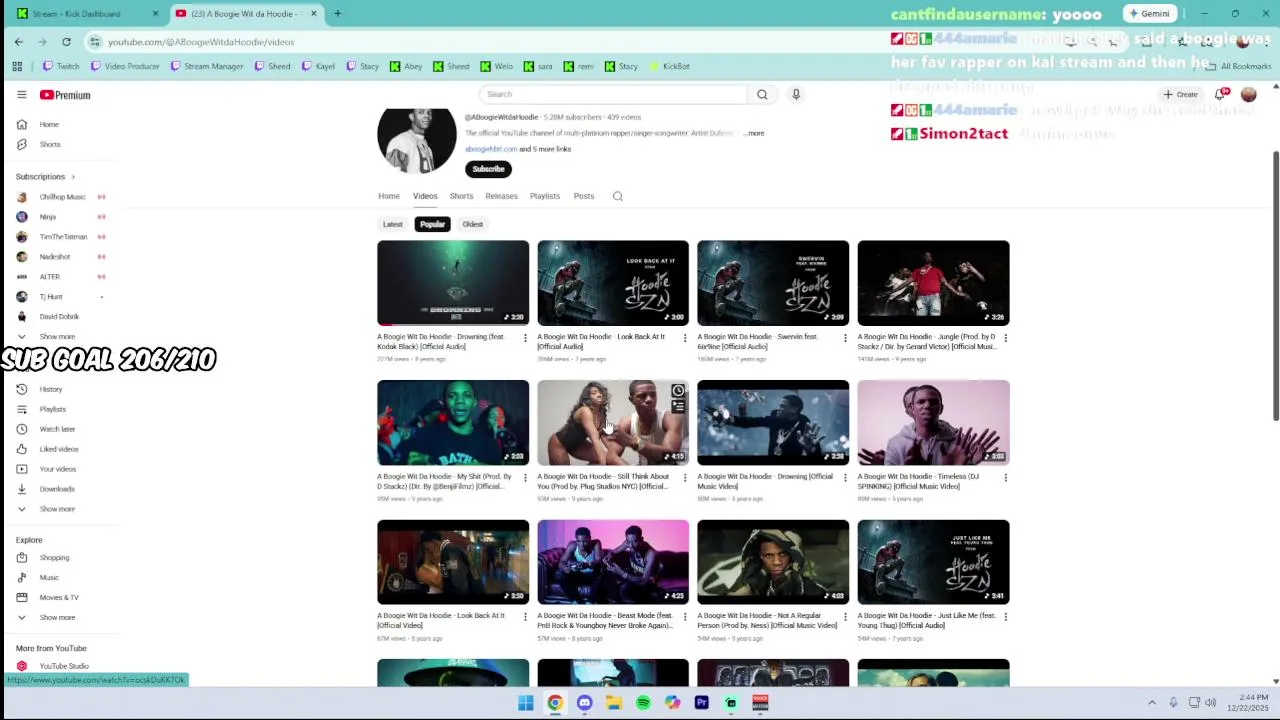Screen dimensions: 1280x720
Task: Open Adobe Premiere Pro from taskbar
Action: 702,703
